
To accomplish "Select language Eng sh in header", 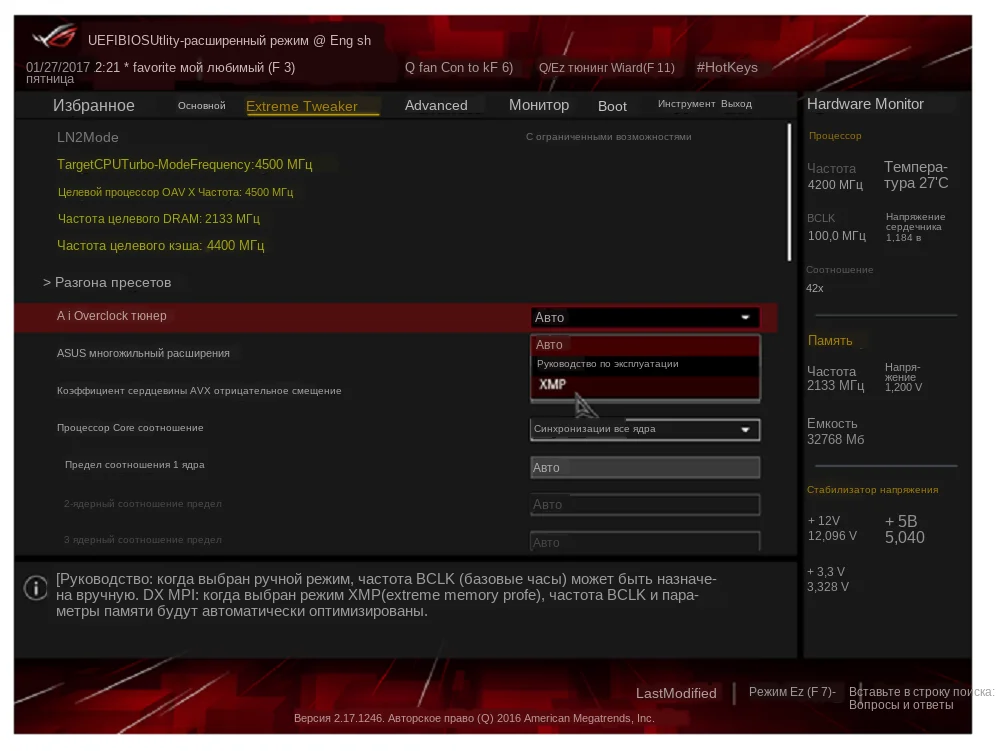I will tap(350, 40).
